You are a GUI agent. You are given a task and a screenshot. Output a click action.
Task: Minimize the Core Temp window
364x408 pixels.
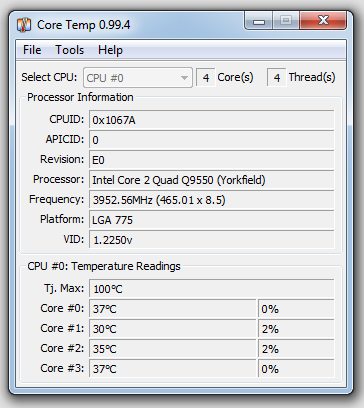pos(259,21)
